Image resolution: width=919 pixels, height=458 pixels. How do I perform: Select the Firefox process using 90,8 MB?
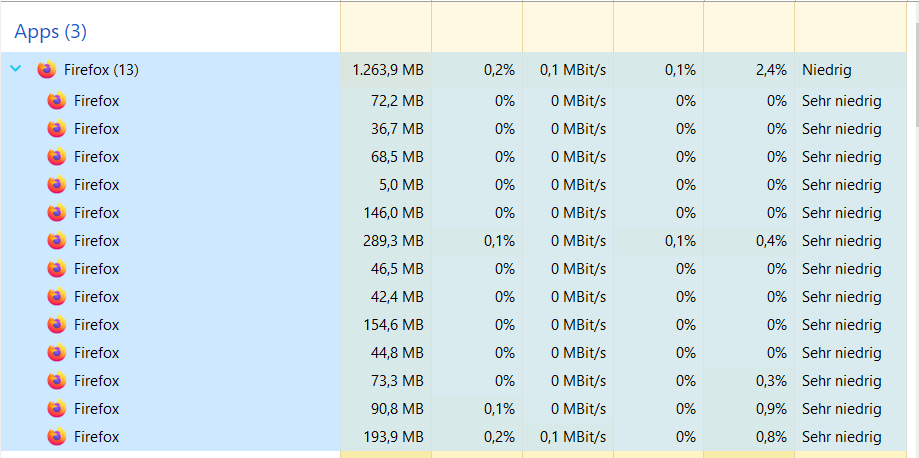96,409
